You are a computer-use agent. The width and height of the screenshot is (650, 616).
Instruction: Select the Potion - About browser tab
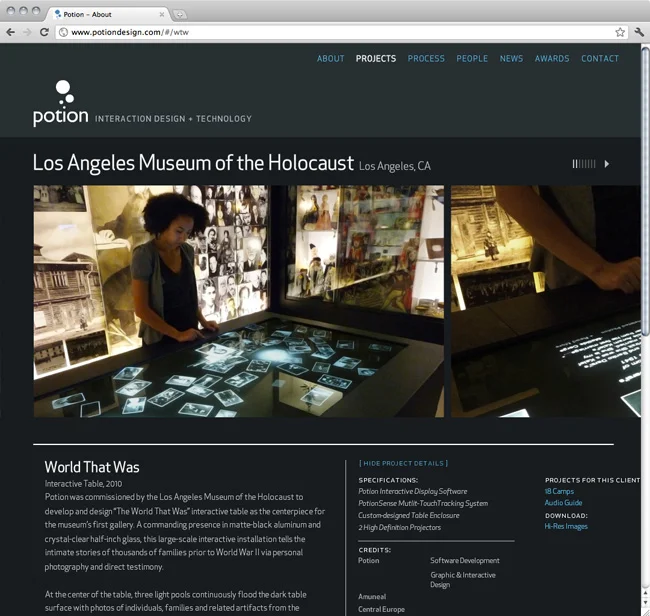coord(109,15)
